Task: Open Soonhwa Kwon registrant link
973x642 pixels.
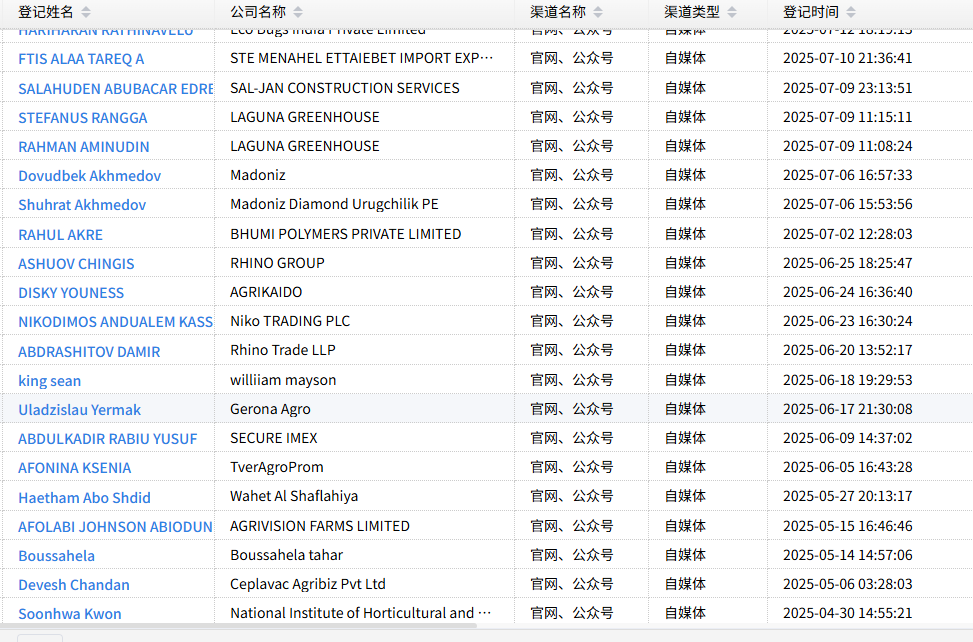Action: point(69,614)
